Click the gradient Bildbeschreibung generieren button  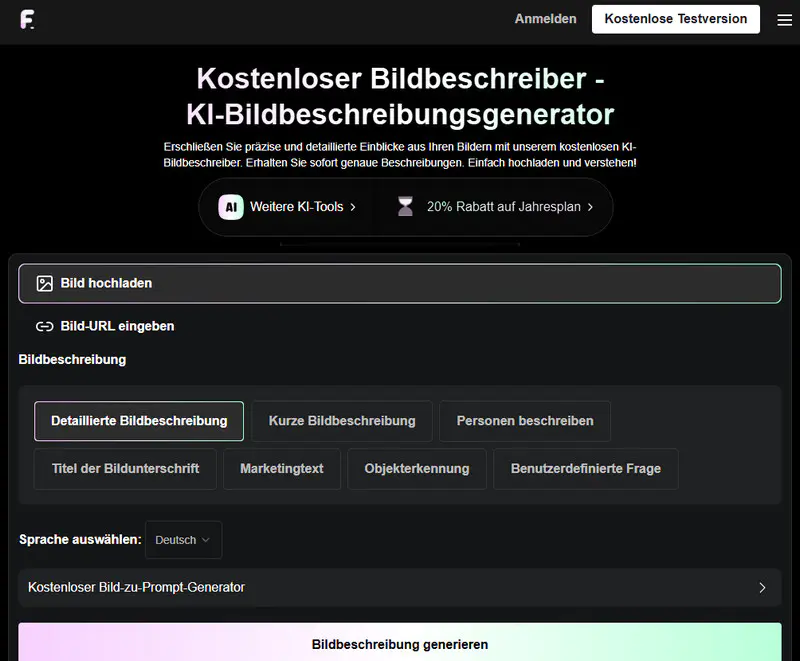[400, 644]
